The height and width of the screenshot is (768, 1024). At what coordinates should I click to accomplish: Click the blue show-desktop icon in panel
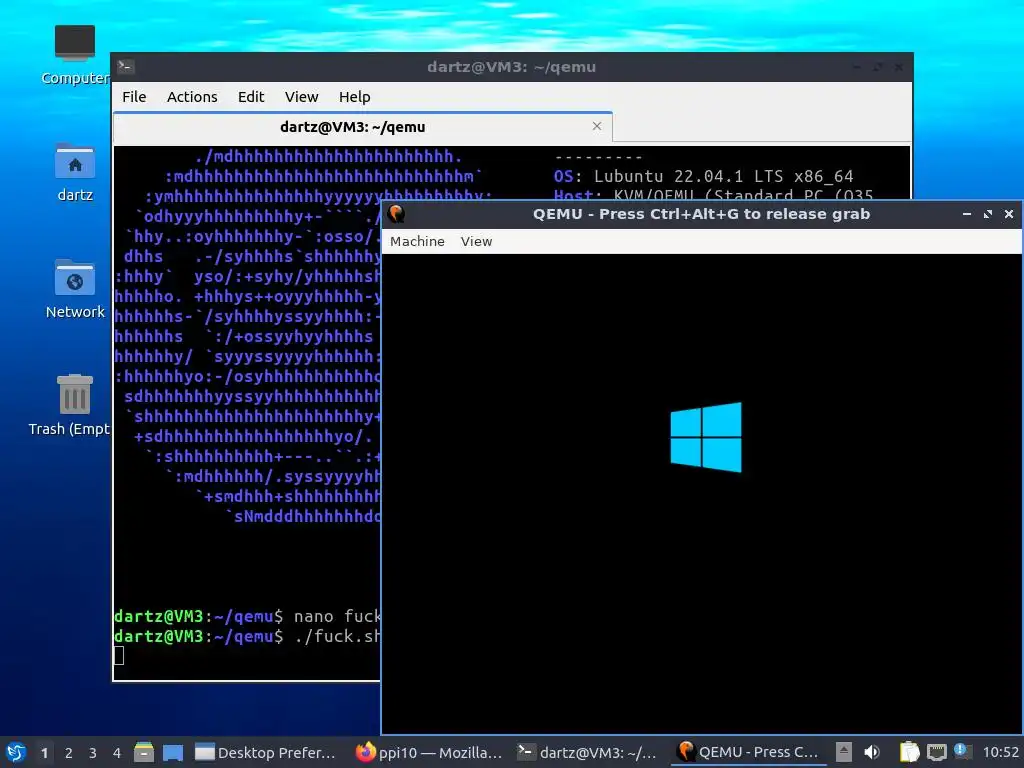173,752
